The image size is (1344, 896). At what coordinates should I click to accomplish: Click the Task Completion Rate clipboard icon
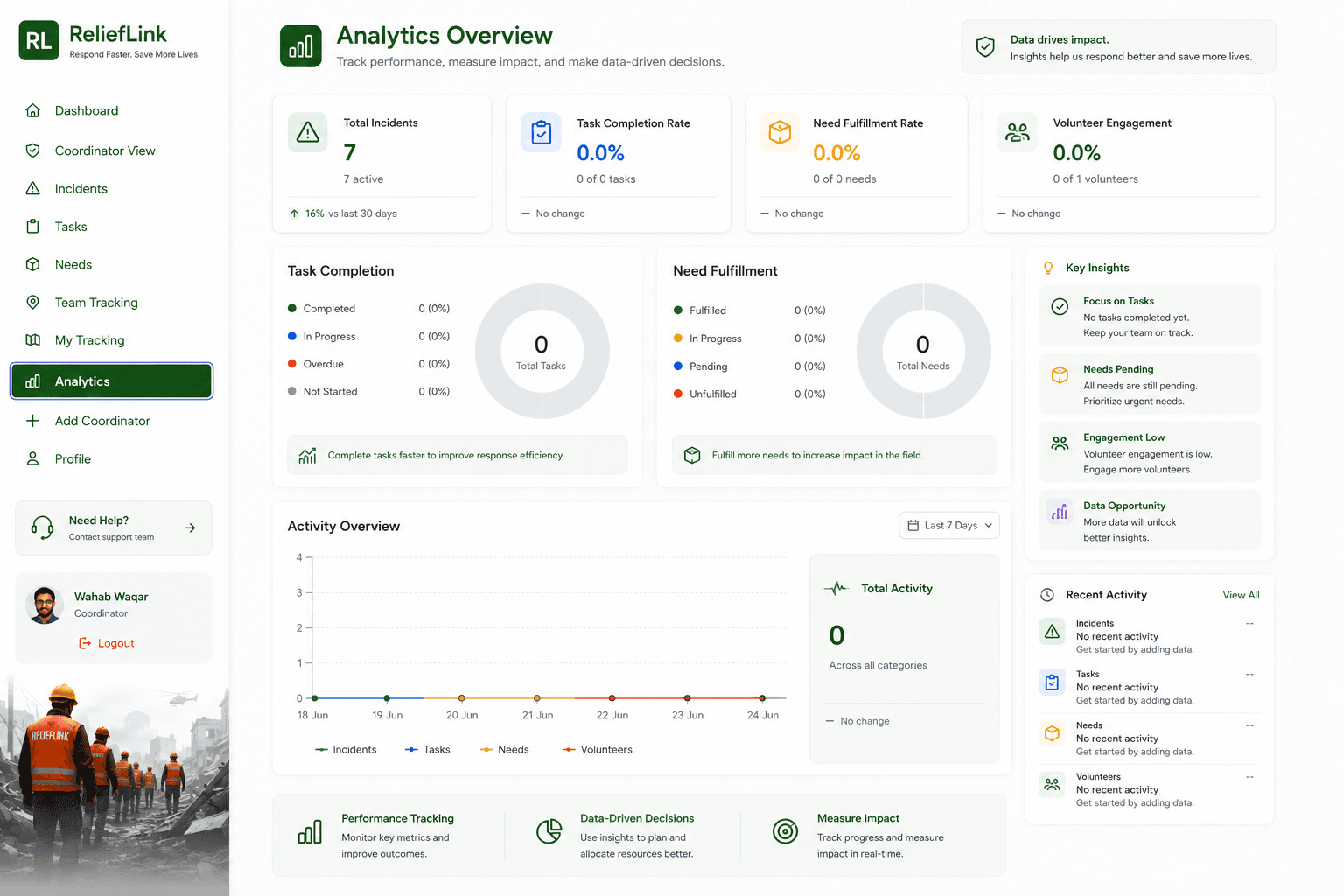[x=542, y=132]
